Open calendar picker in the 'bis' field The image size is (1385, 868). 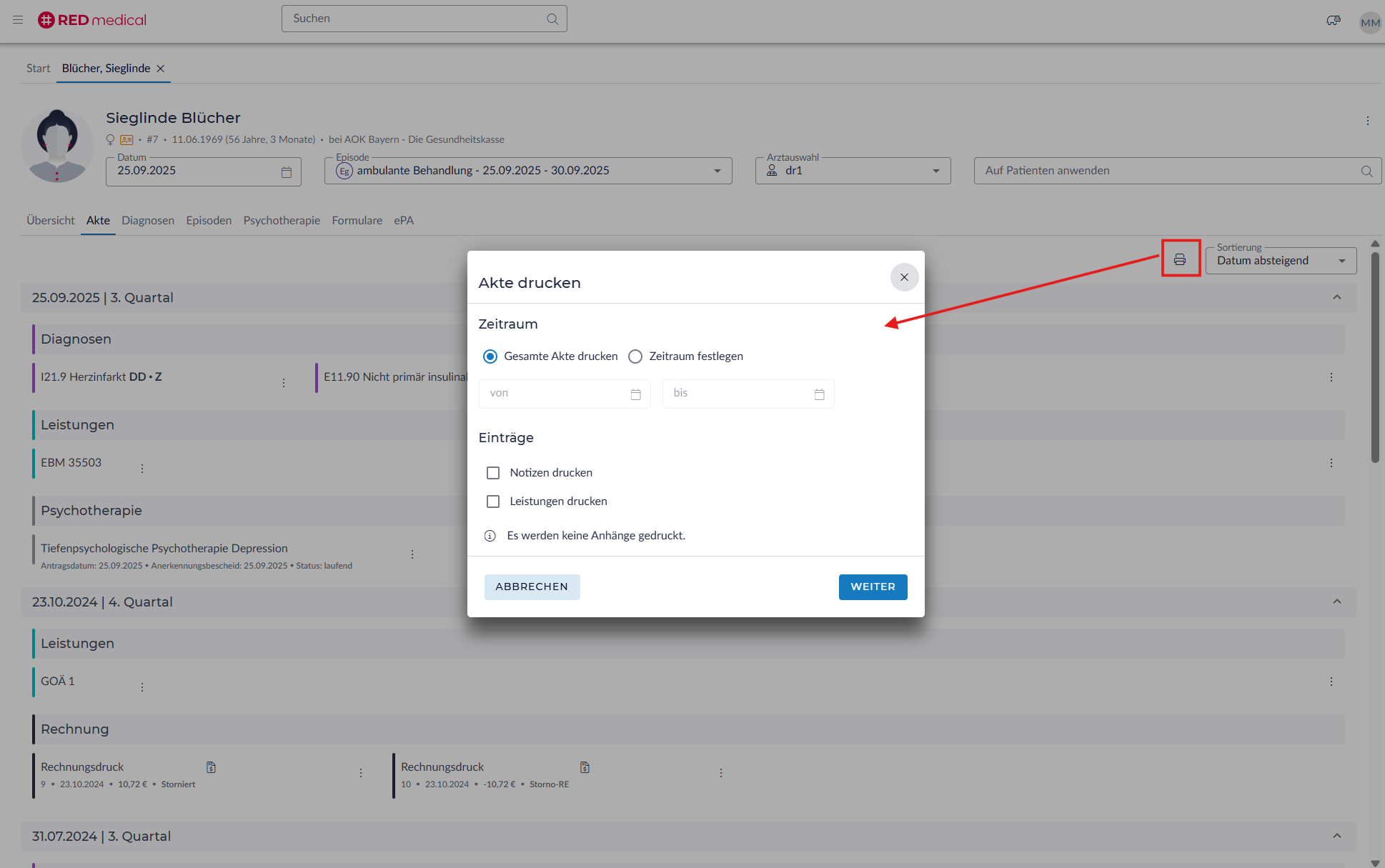point(819,394)
